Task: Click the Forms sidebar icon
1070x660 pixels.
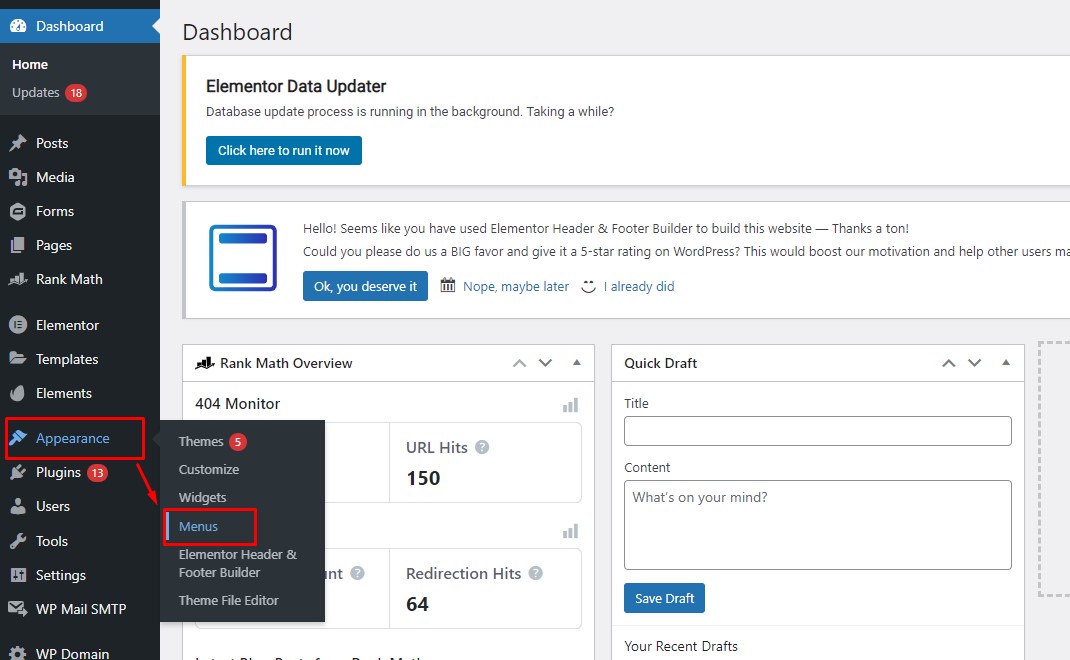Action: coord(18,212)
